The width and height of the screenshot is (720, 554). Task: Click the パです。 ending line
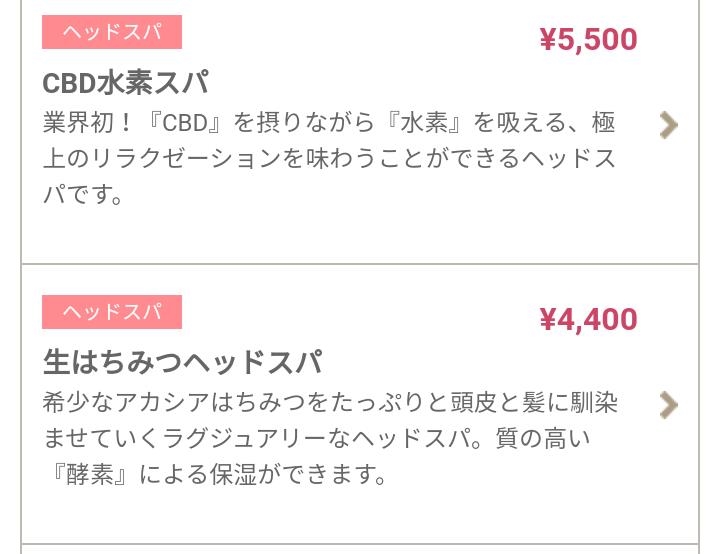tap(83, 194)
